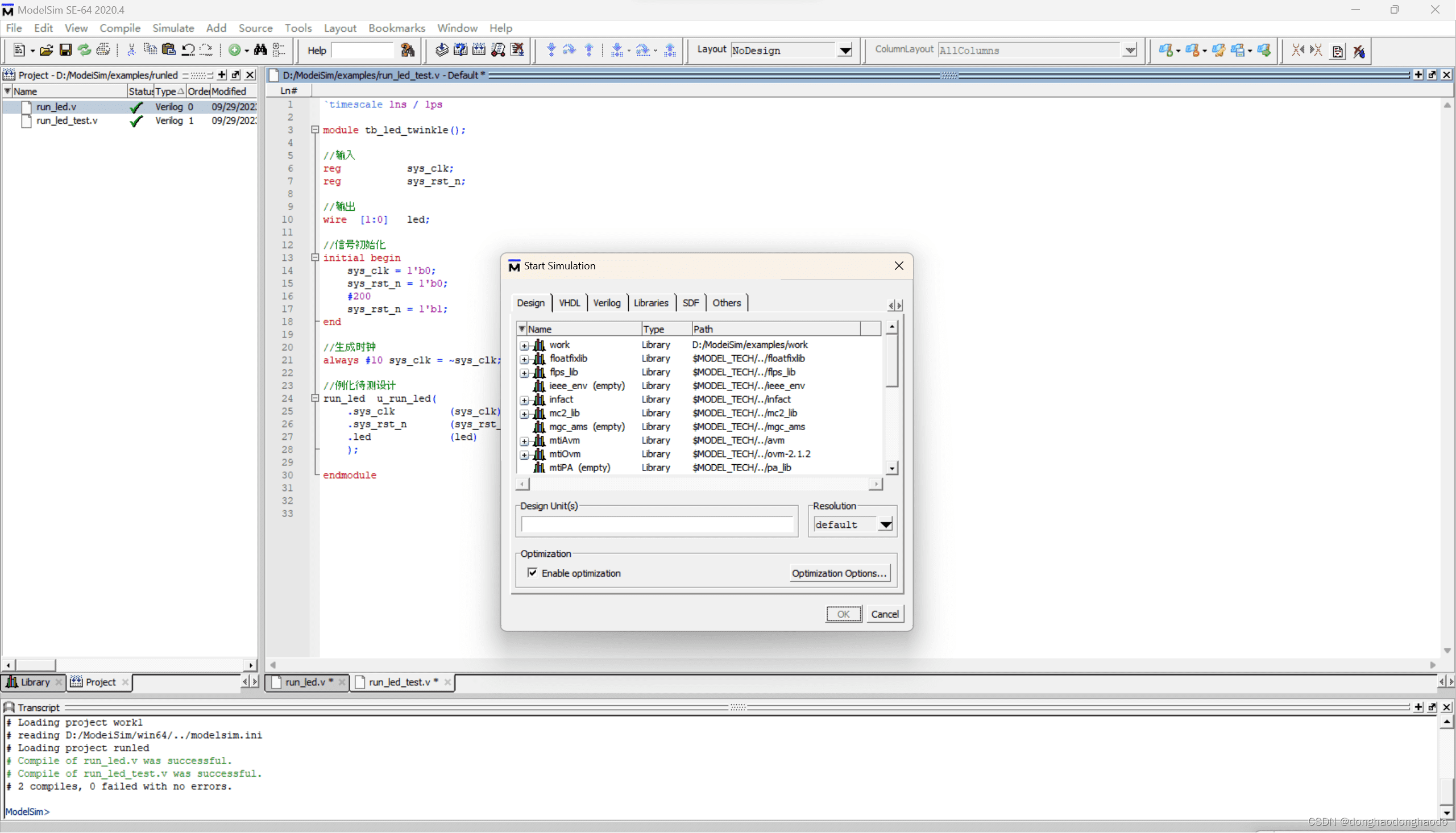This screenshot has height=833, width=1456.
Task: Open a file using the open folder icon
Action: [46, 51]
